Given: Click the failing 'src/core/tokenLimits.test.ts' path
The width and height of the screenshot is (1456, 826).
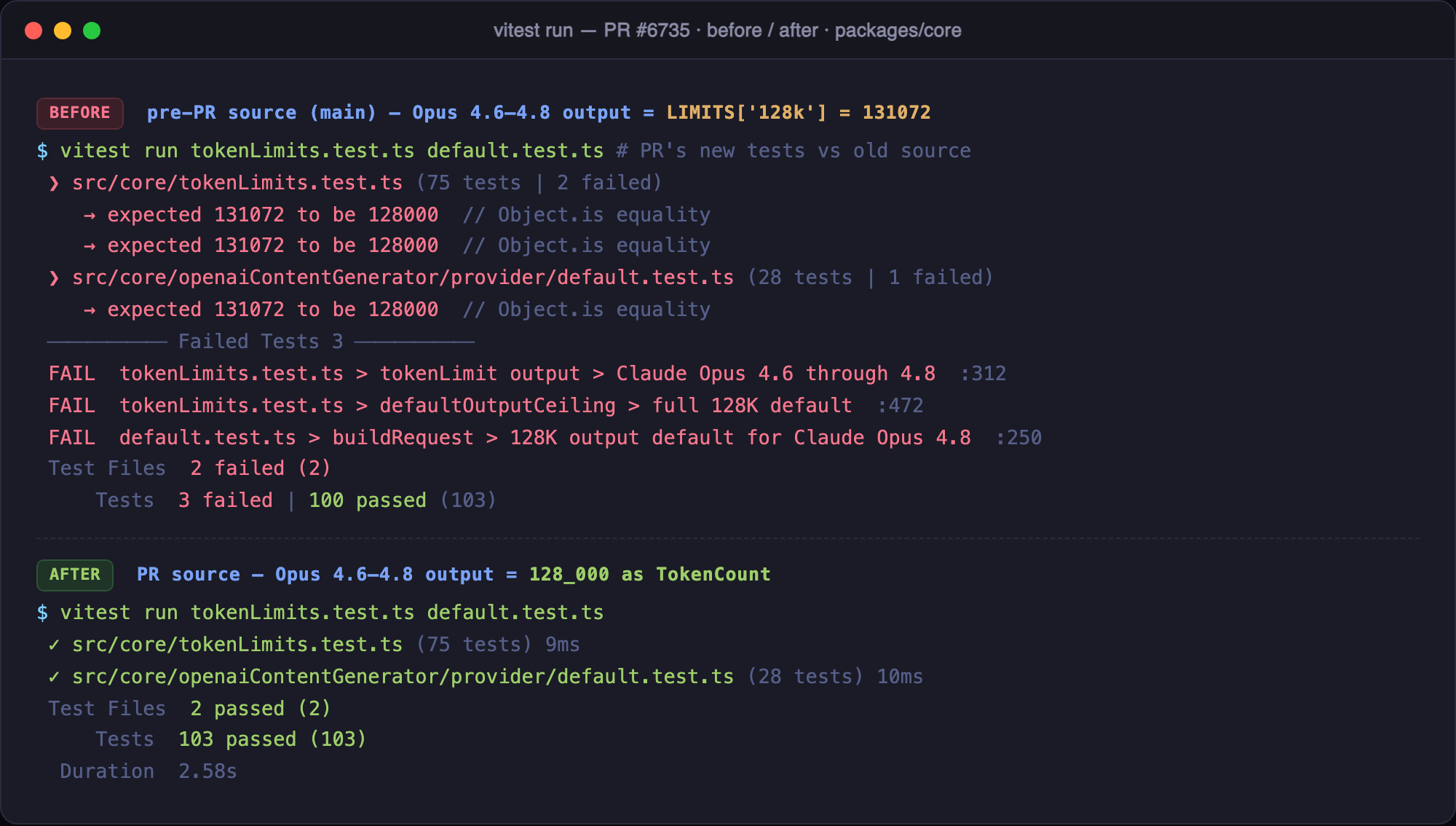Looking at the screenshot, I should pos(237,183).
